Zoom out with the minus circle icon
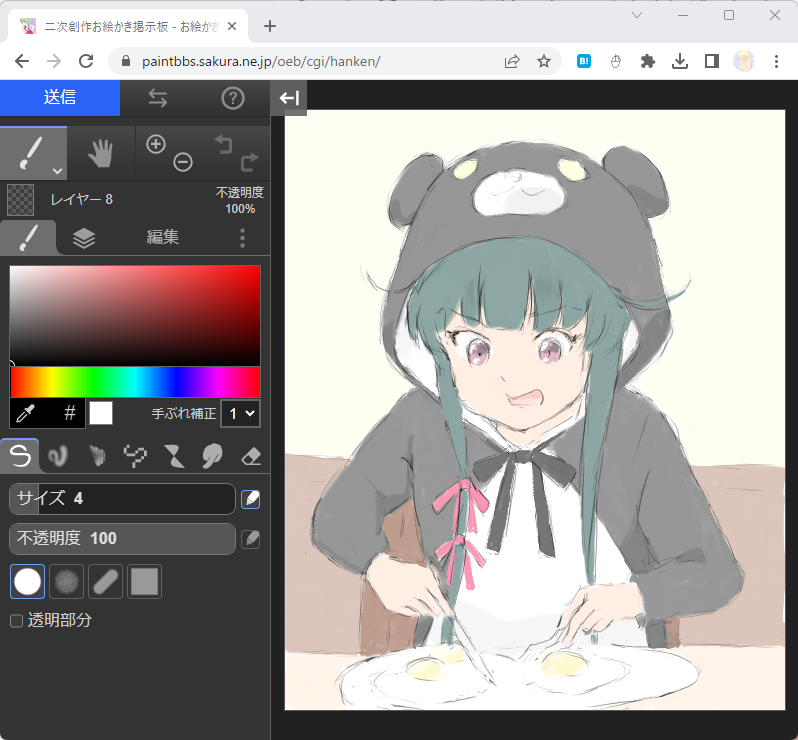The width and height of the screenshot is (798, 740). pyautogui.click(x=183, y=162)
